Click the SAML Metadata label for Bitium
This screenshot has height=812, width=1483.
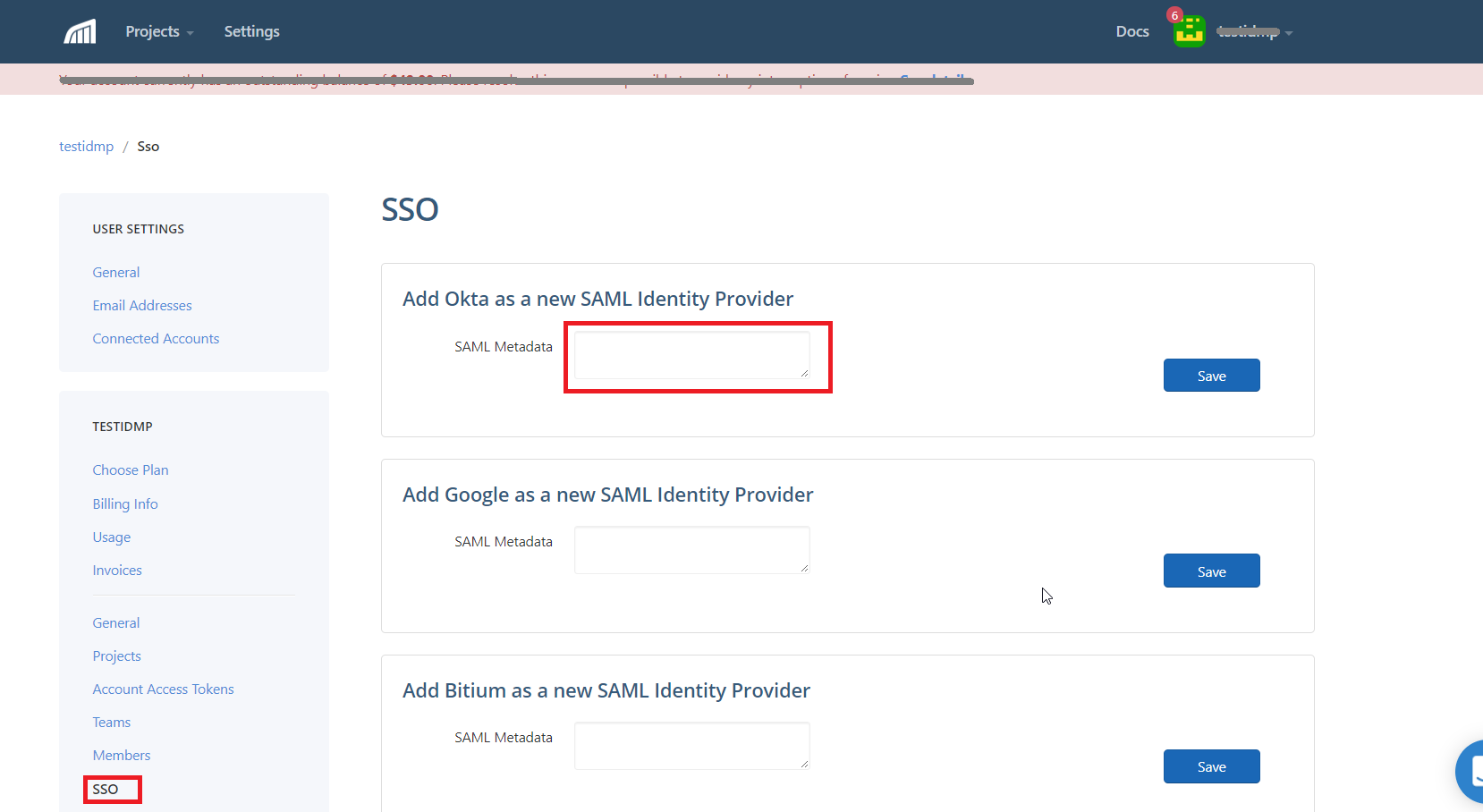coord(504,737)
